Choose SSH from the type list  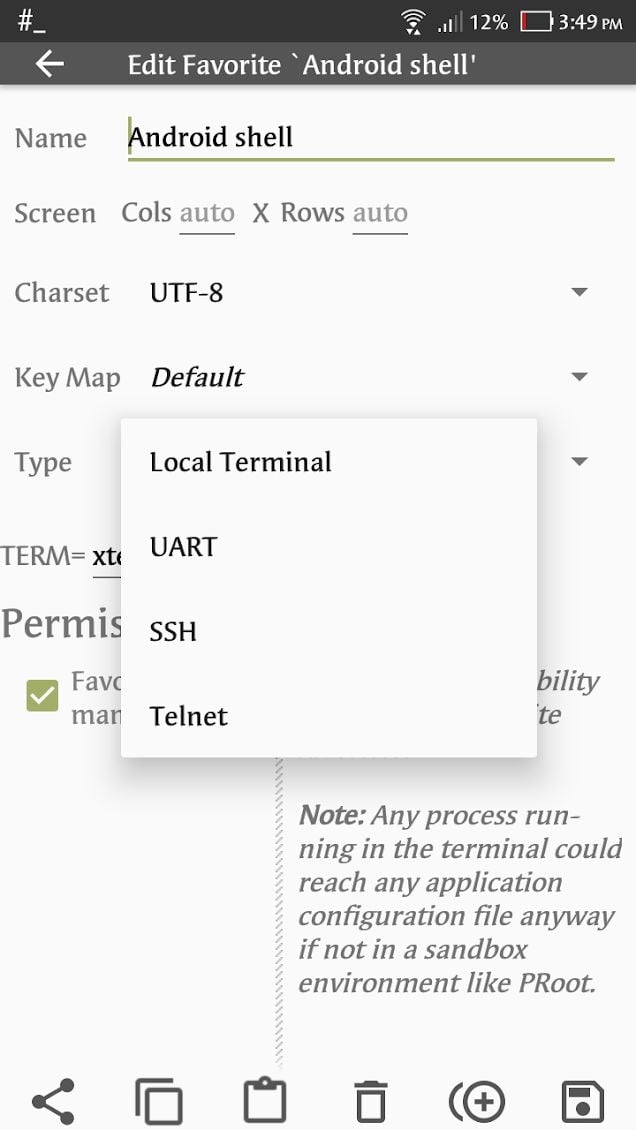click(172, 631)
